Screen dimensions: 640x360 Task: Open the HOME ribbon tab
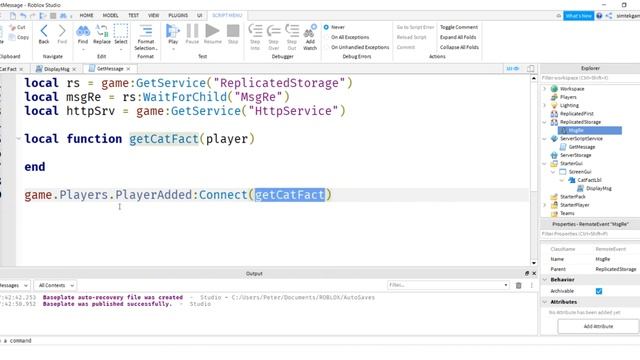86,16
